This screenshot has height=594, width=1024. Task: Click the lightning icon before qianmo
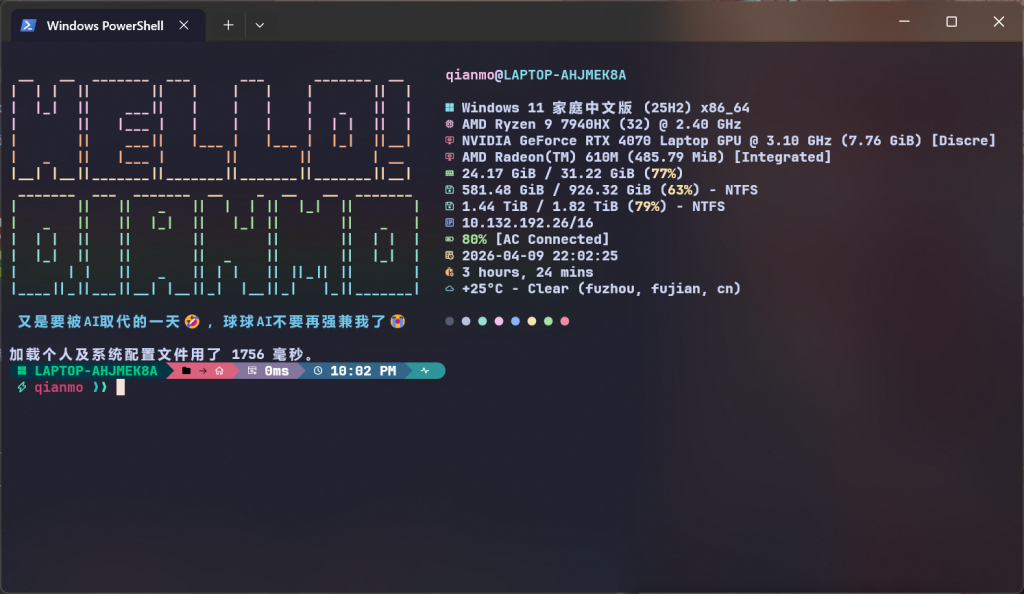point(22,387)
